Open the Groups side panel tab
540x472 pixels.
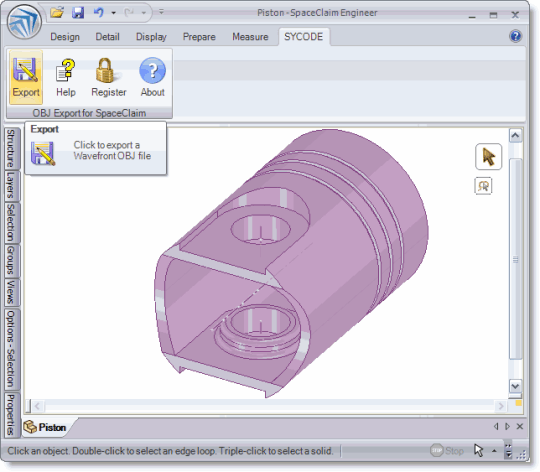[11, 261]
